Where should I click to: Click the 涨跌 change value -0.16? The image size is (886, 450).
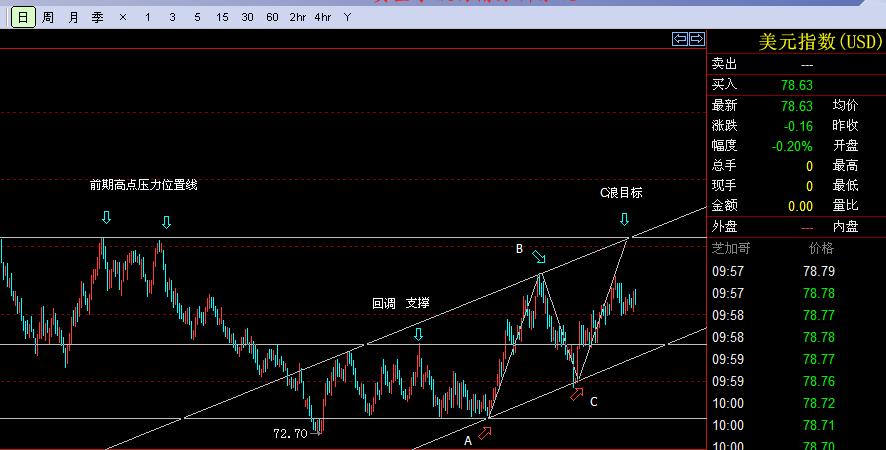798,126
